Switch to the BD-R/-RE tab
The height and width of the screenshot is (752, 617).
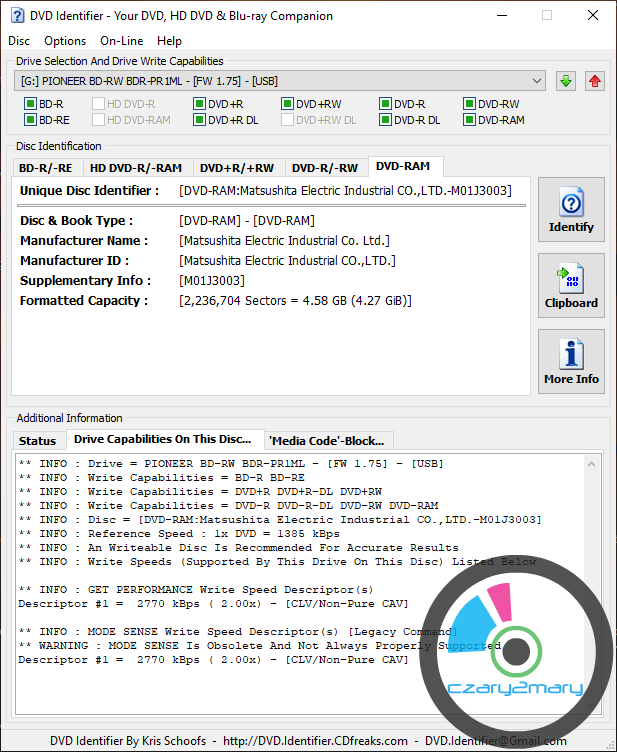[46, 168]
